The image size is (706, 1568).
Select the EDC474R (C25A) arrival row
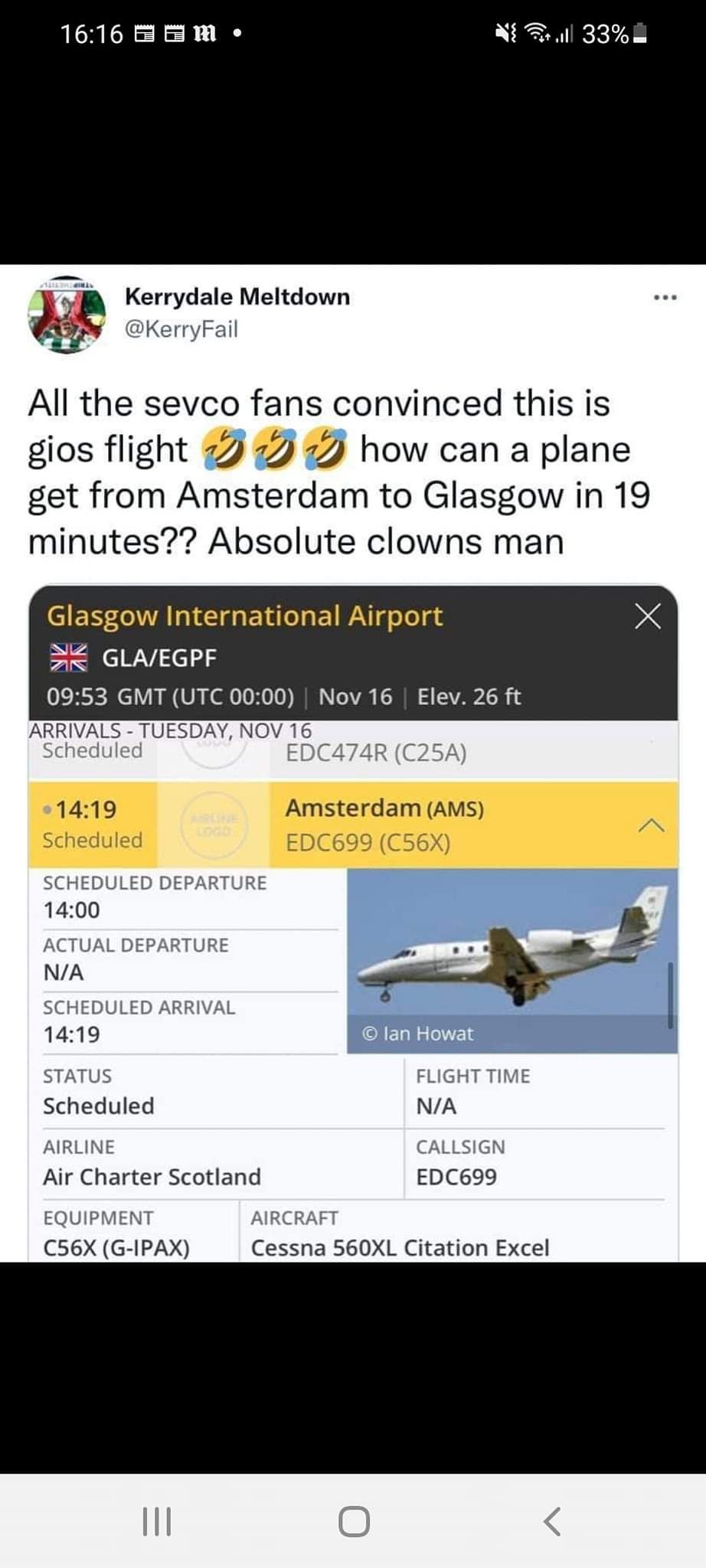[375, 753]
